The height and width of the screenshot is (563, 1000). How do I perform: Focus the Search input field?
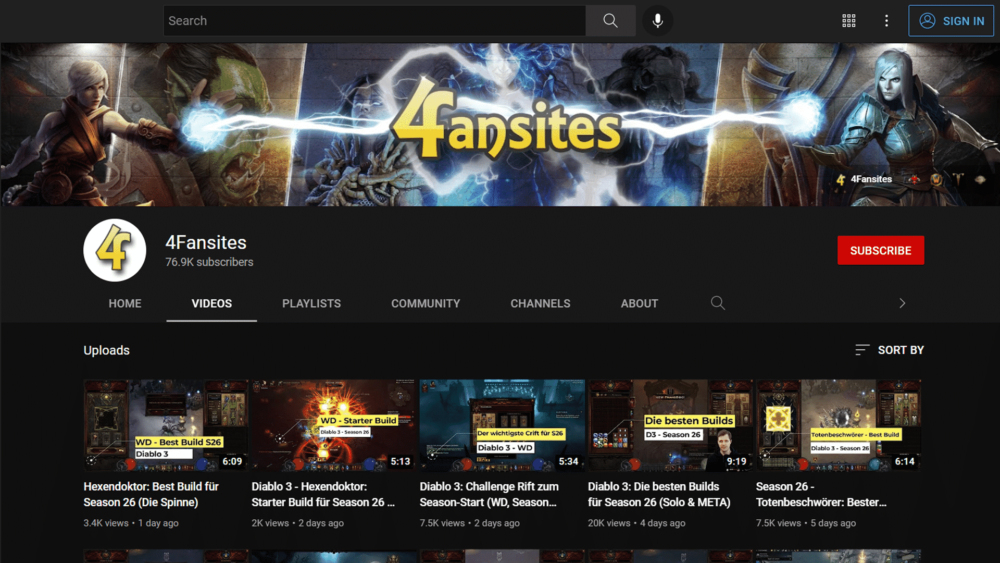(374, 21)
